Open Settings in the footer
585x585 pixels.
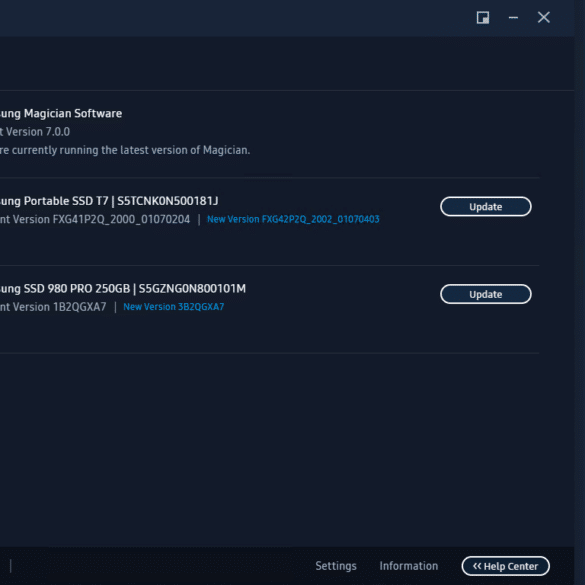point(336,566)
